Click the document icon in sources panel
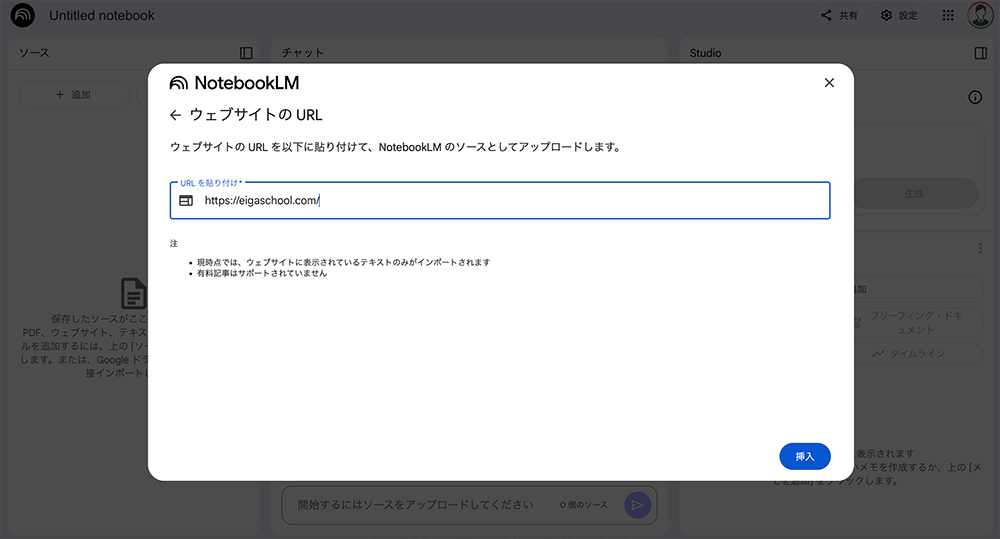Viewport: 1000px width, 539px height. point(133,293)
